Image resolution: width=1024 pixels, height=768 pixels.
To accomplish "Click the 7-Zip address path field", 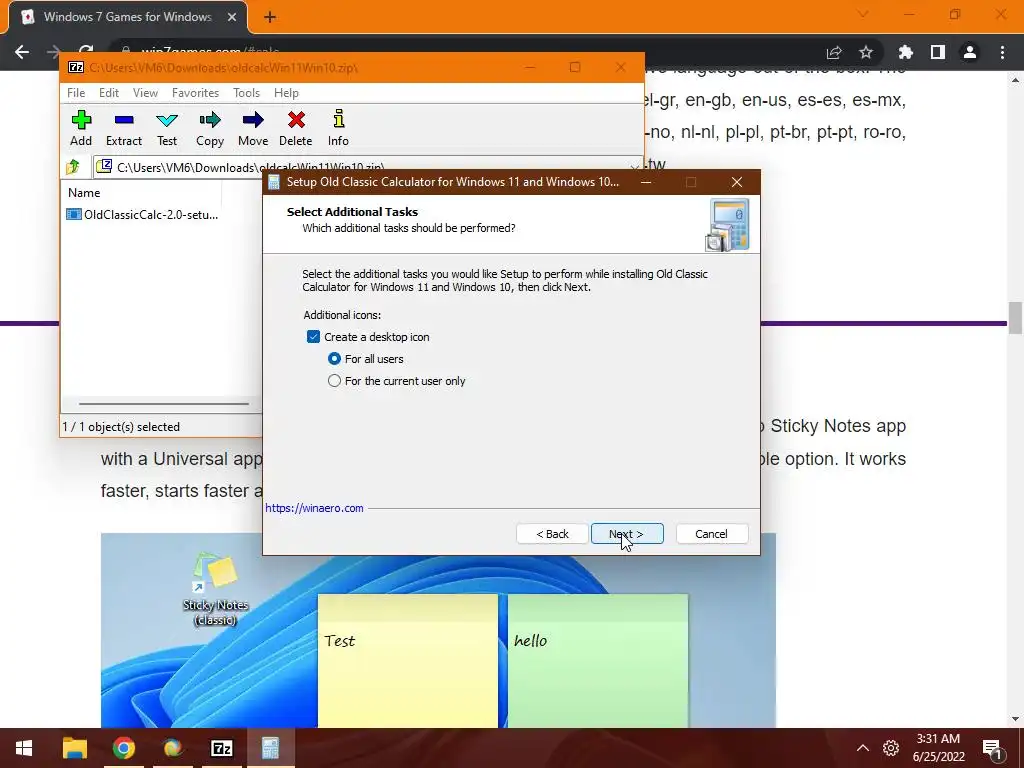I will (x=366, y=167).
